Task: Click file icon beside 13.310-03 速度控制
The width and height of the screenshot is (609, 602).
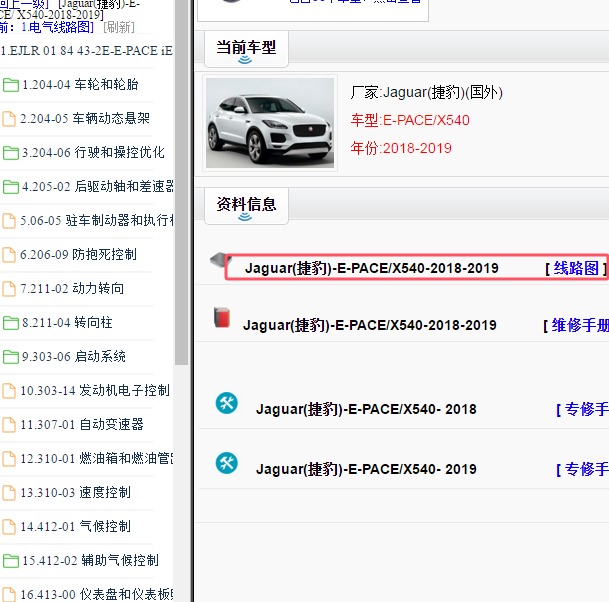Action: (9, 493)
